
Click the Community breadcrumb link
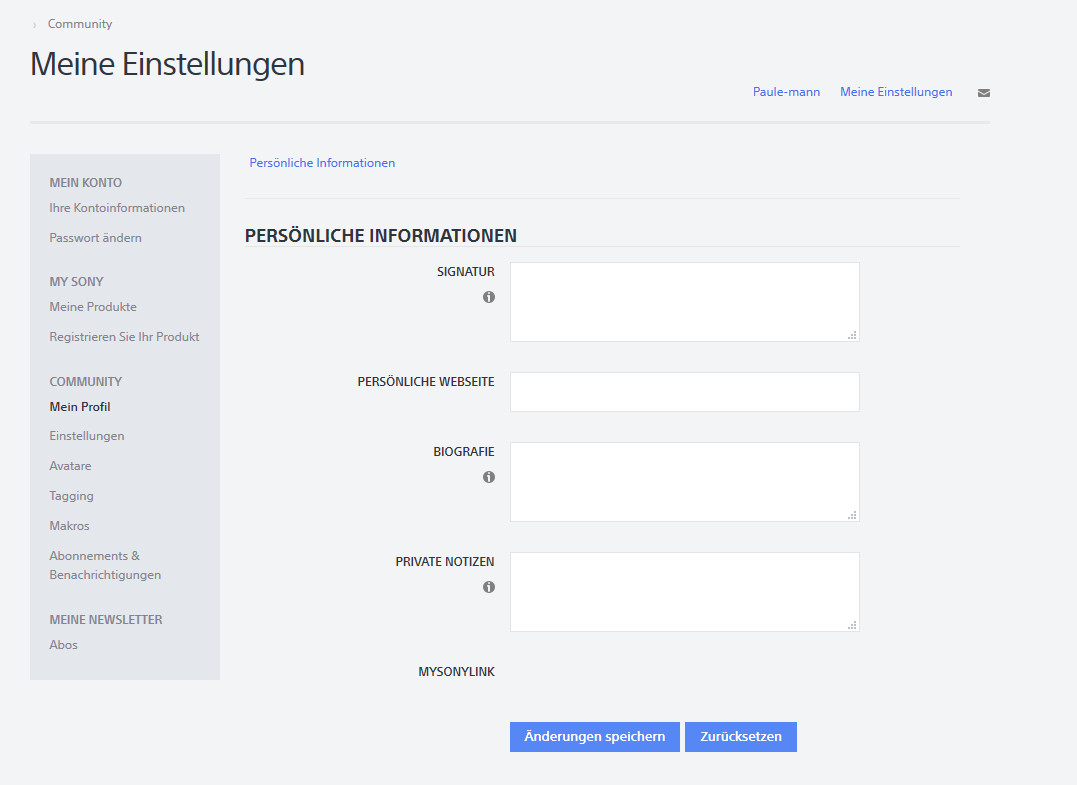point(80,24)
